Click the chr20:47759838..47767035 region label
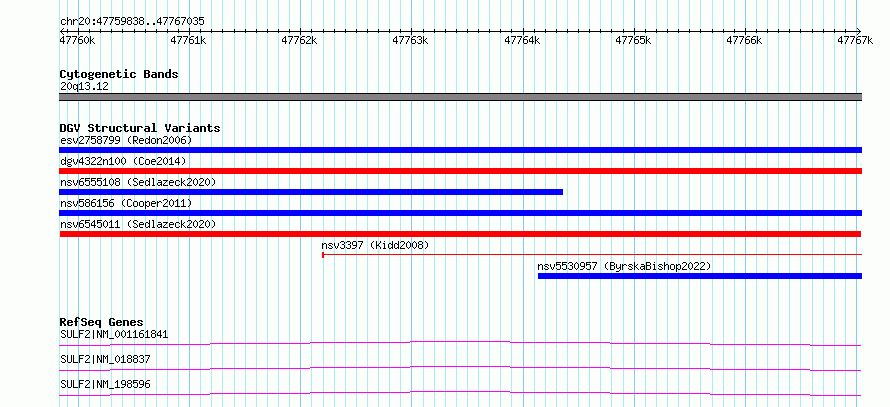890x407 pixels. pos(132,22)
